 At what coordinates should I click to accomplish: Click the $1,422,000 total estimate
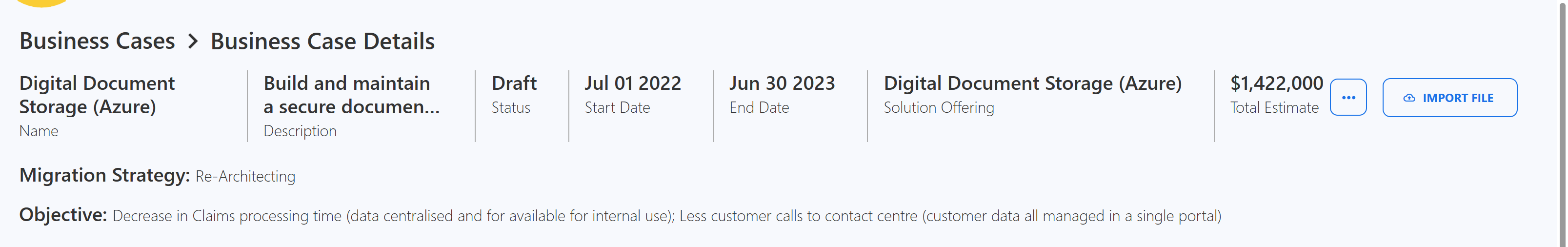1276,83
